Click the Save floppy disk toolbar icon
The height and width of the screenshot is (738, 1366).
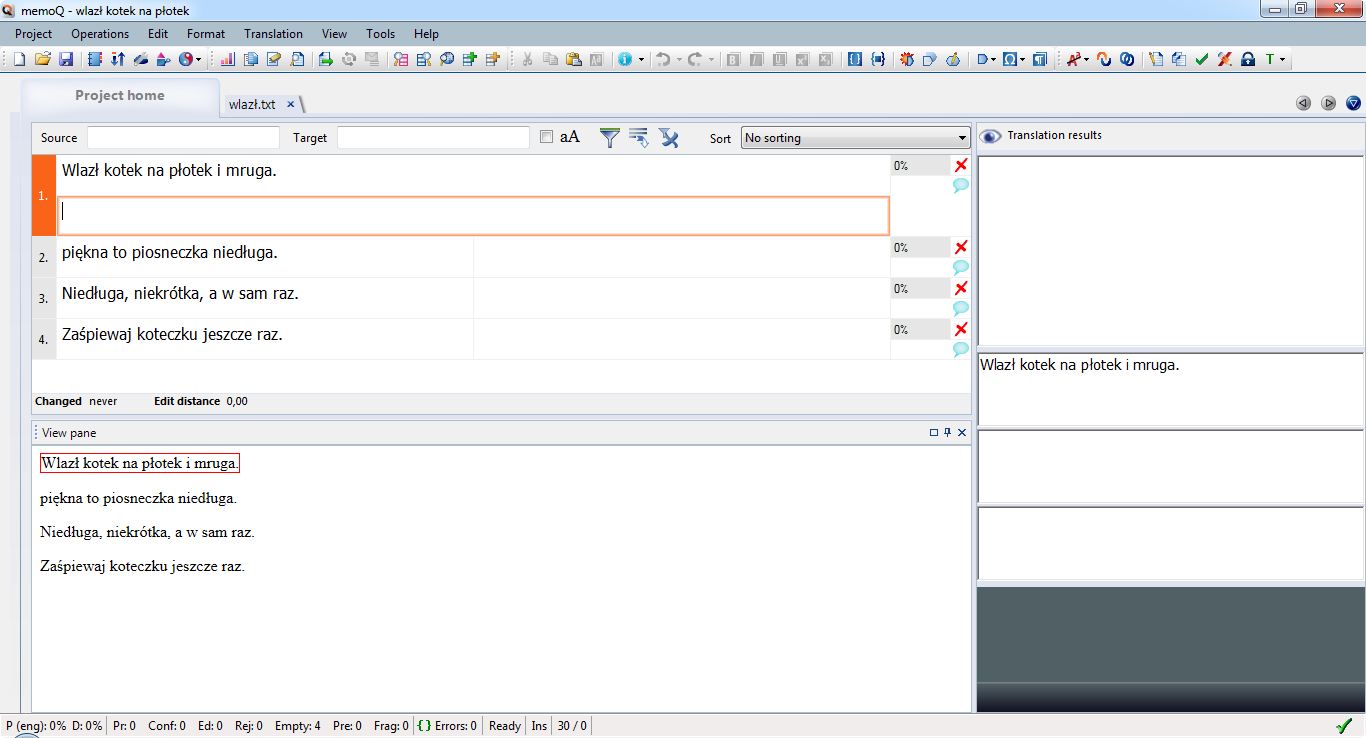coord(66,59)
